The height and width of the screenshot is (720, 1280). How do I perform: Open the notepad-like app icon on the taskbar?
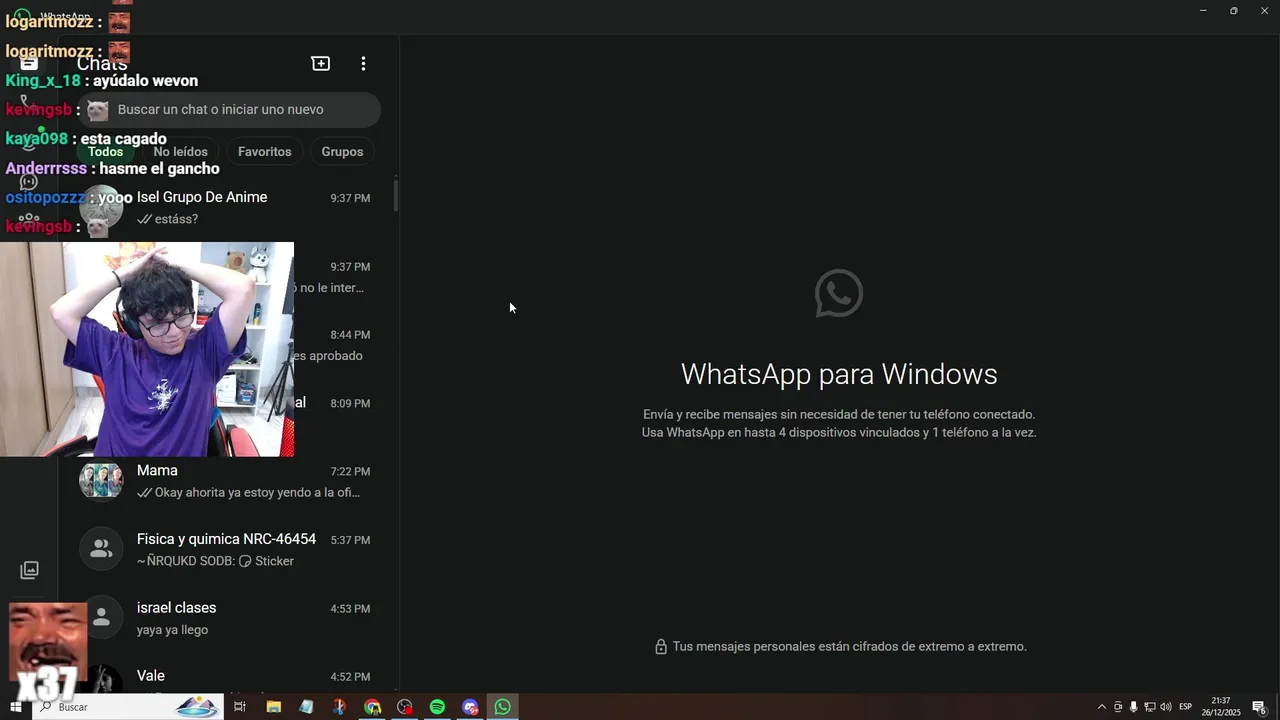coord(306,707)
